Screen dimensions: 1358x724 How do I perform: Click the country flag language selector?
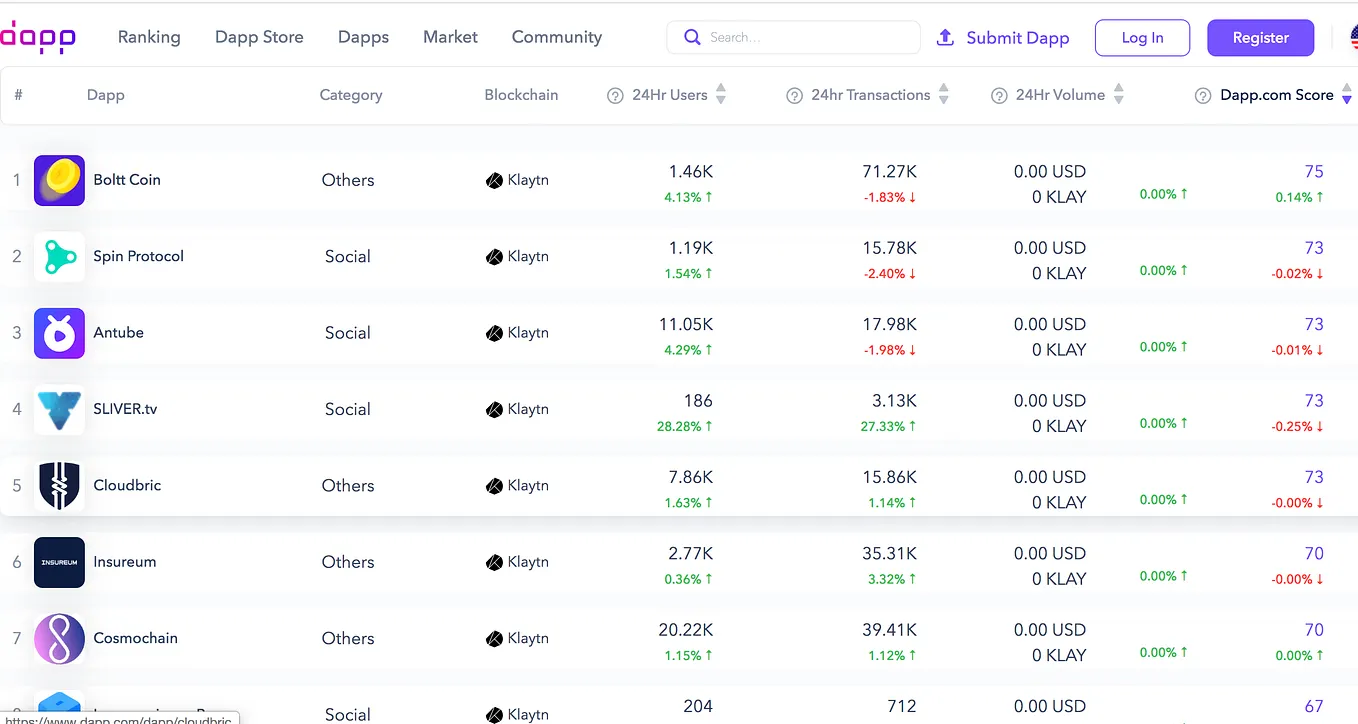coord(1353,38)
